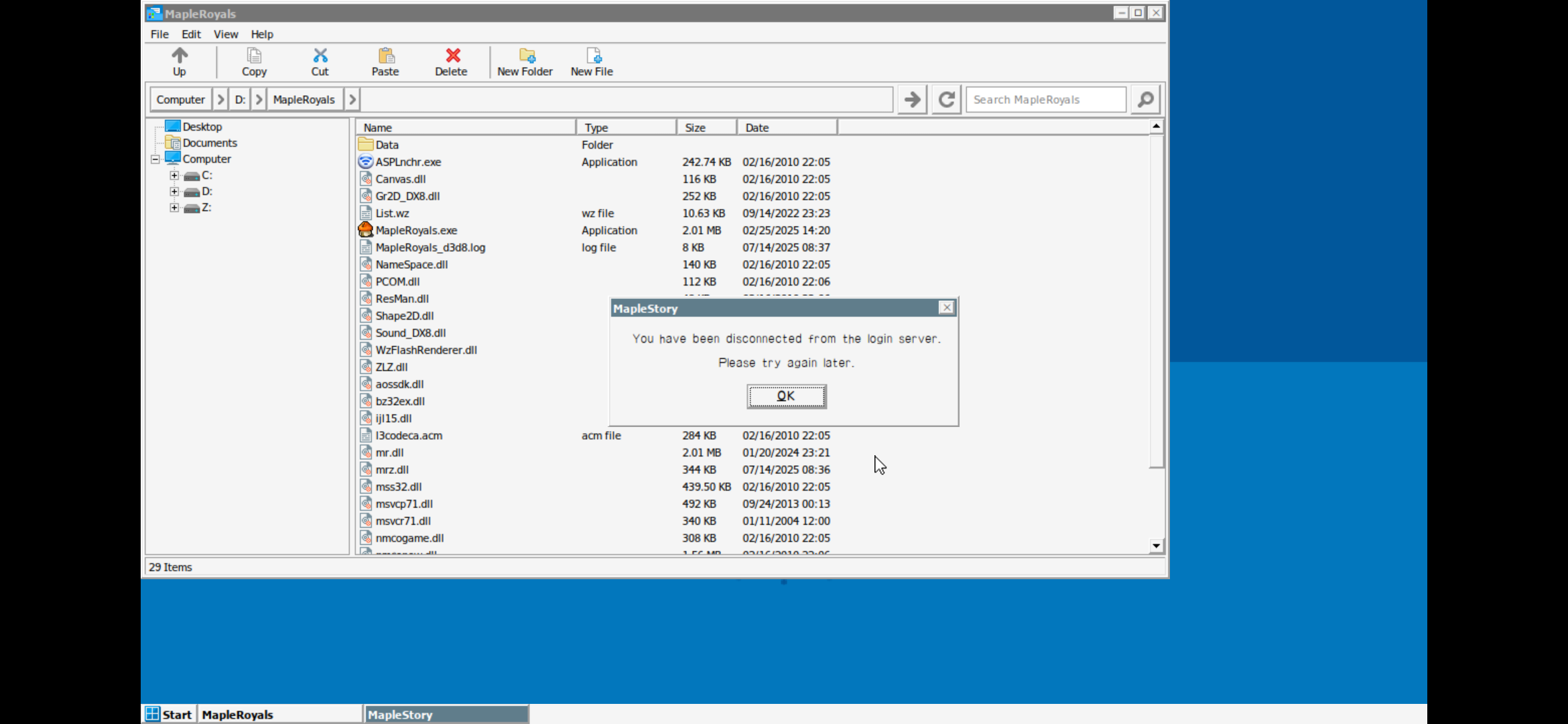This screenshot has width=1568, height=724.
Task: Click the red Delete icon
Action: click(x=452, y=56)
